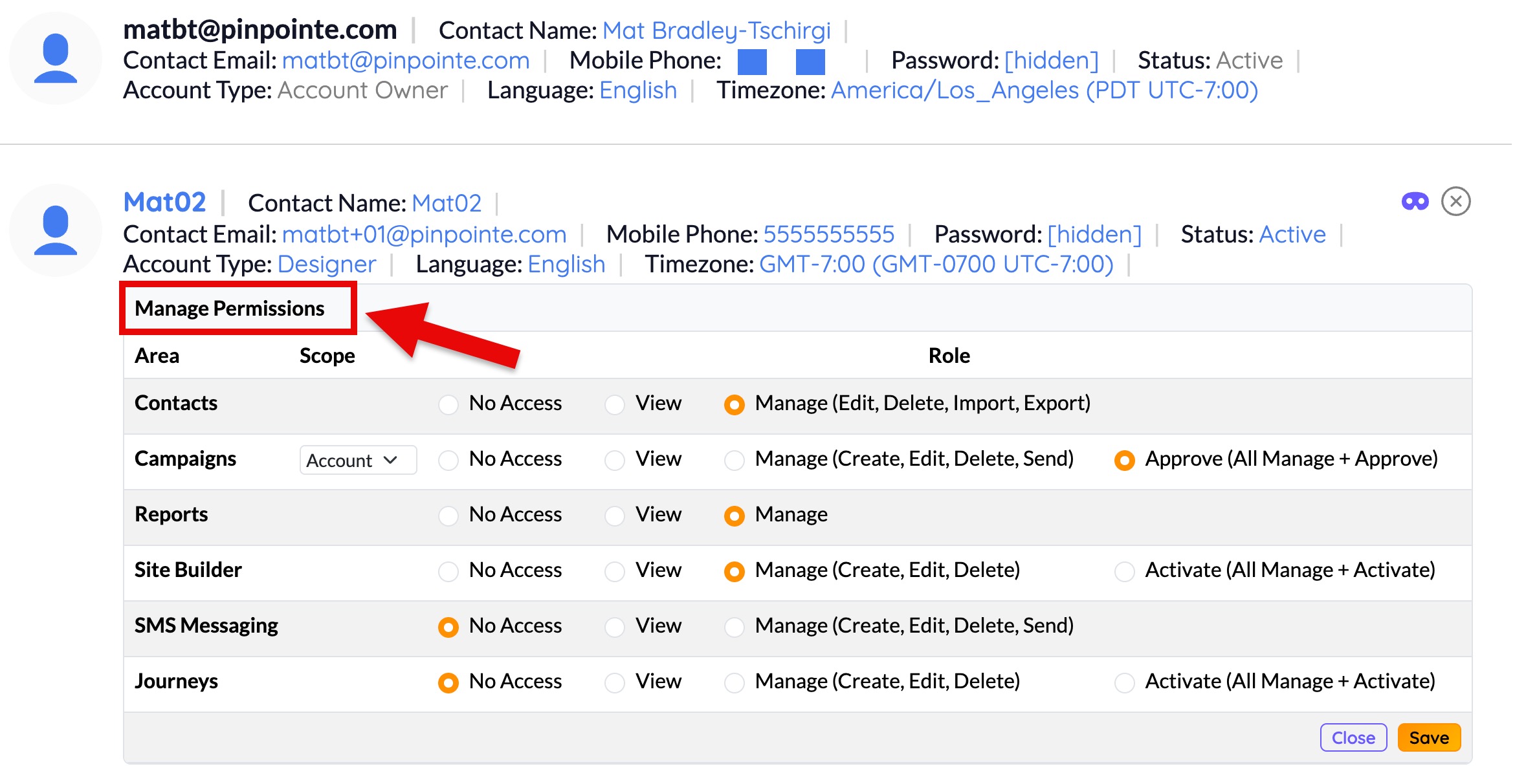This screenshot has height=784, width=1526.
Task: Click the Save button
Action: (1428, 738)
